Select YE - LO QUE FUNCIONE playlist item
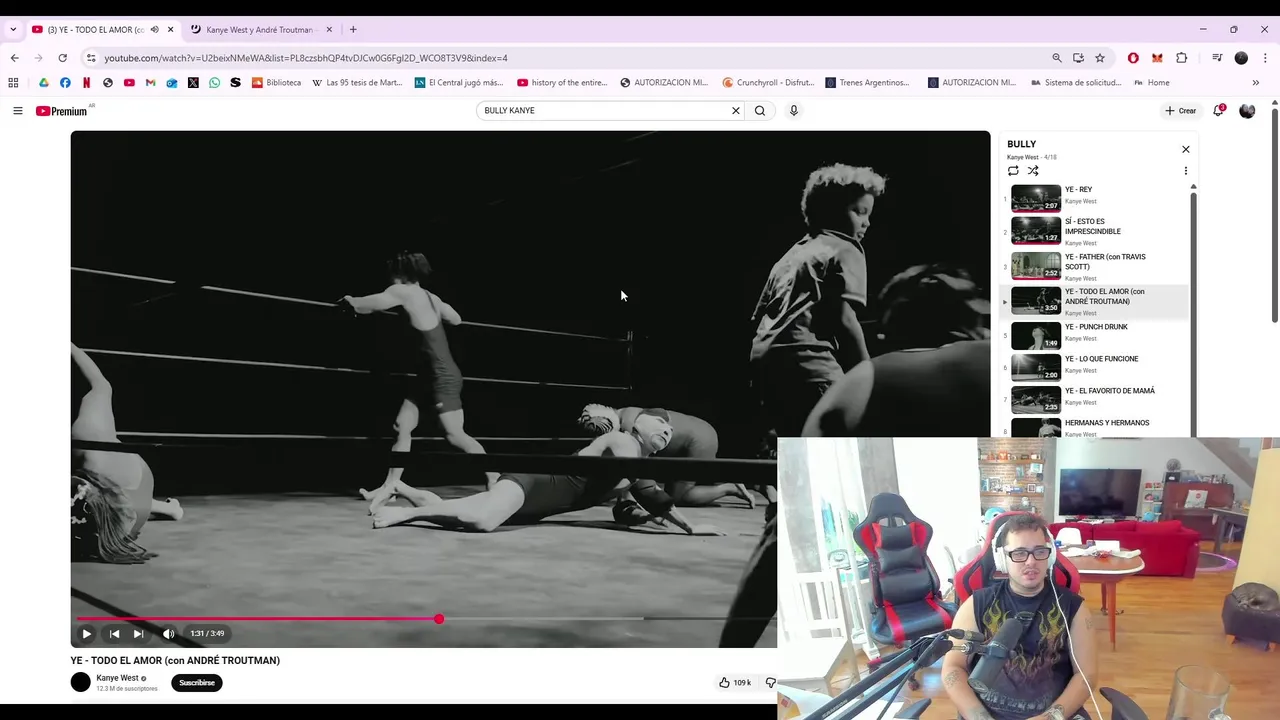 pyautogui.click(x=1096, y=367)
